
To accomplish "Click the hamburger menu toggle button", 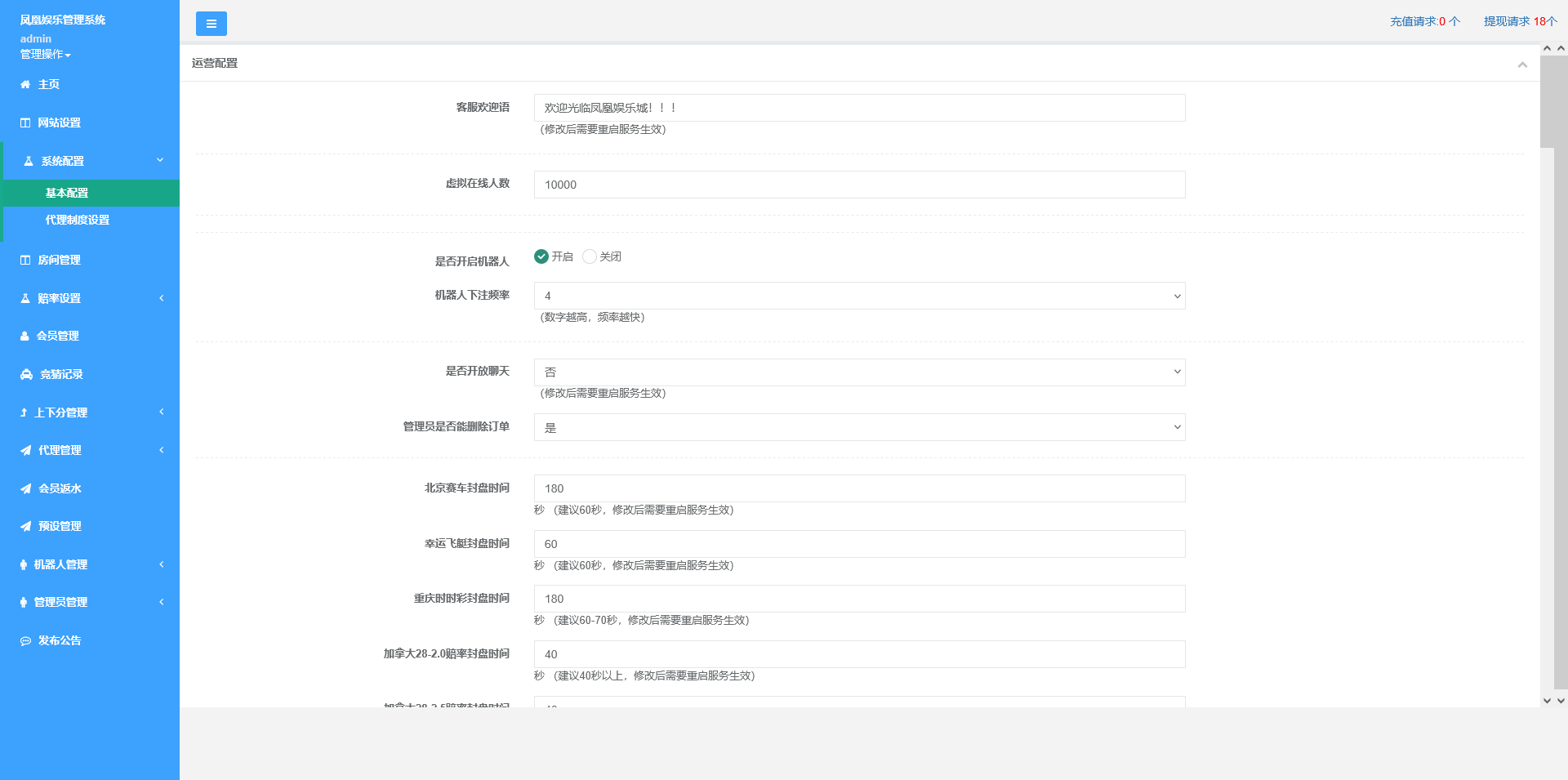I will click(211, 24).
